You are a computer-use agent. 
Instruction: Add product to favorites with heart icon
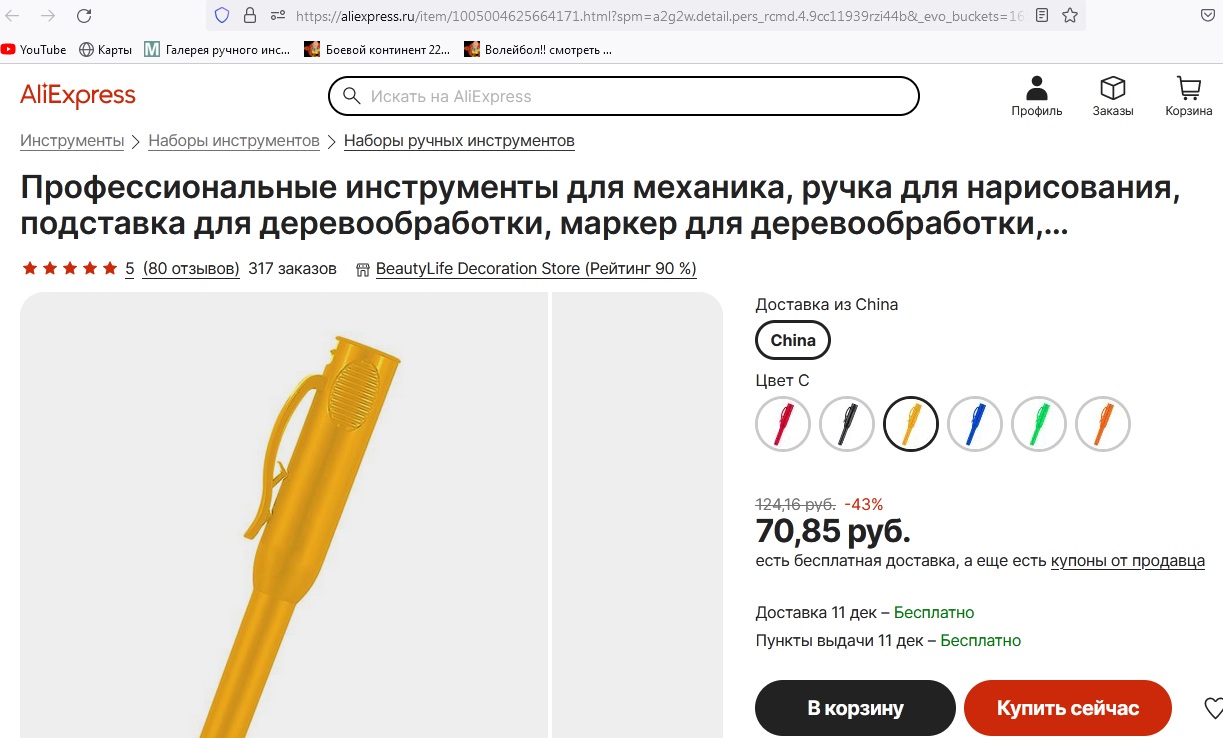tap(1211, 708)
